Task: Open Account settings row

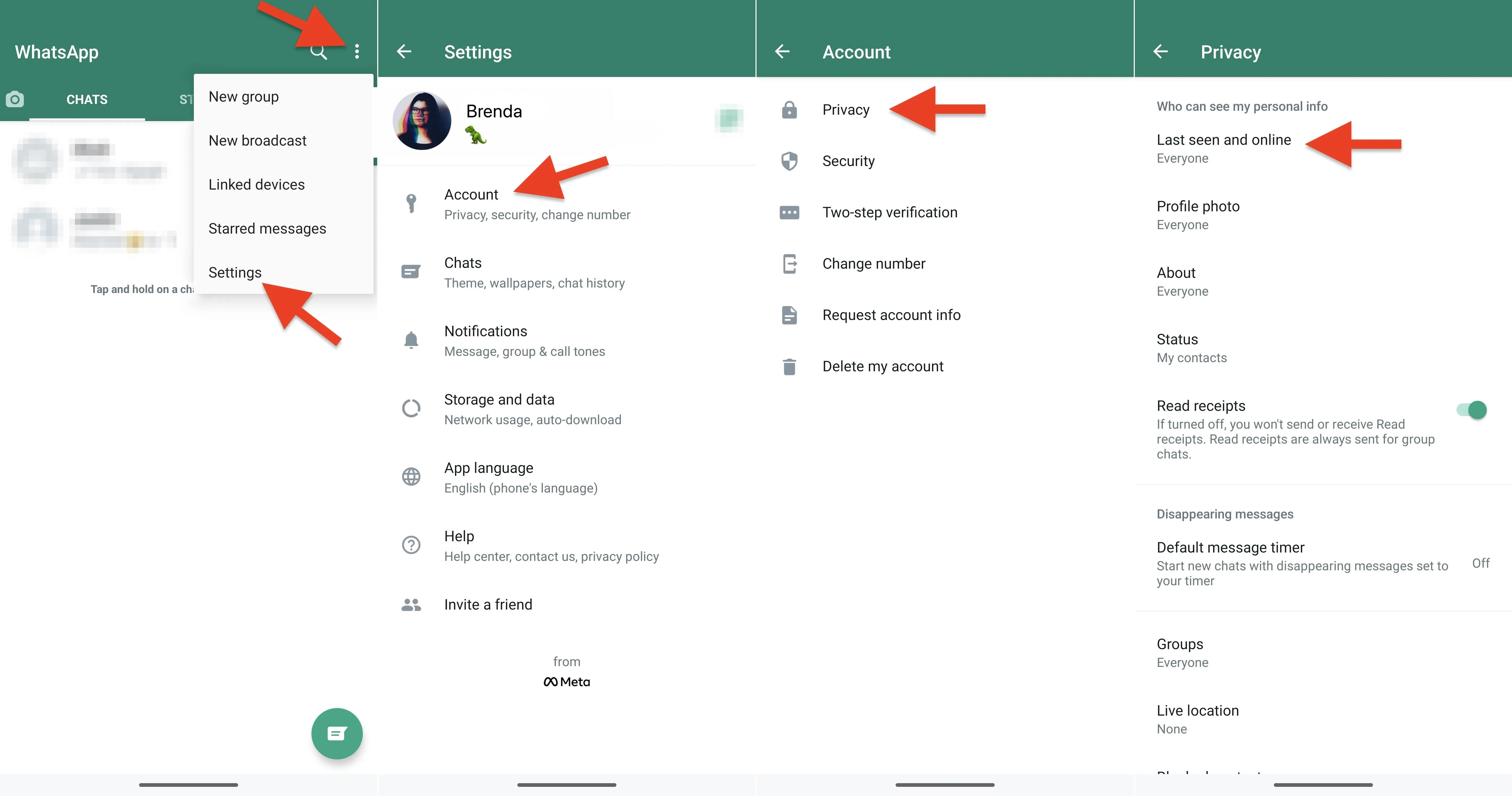Action: (x=566, y=204)
